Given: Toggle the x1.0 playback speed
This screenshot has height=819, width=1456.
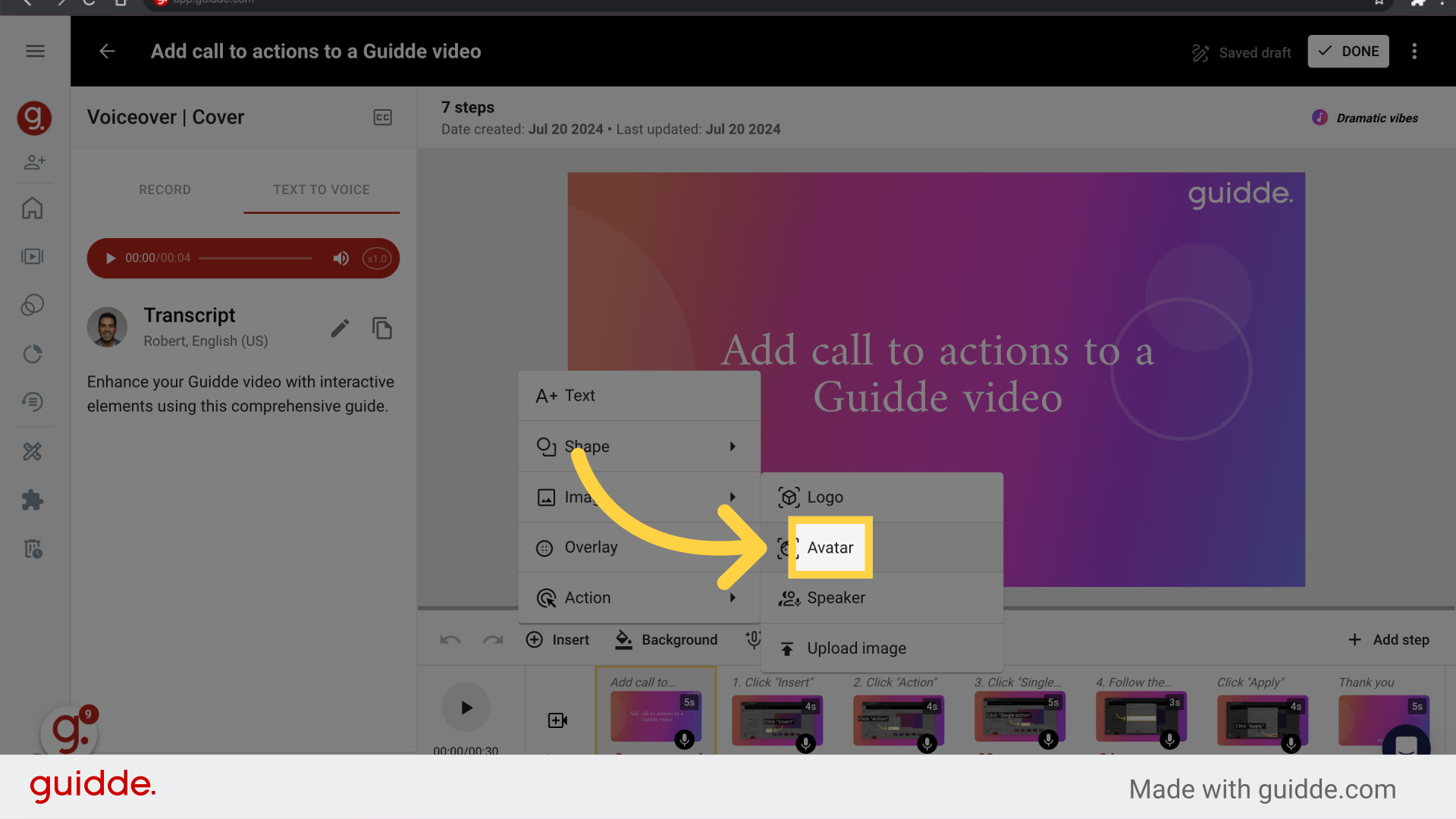Looking at the screenshot, I should tap(377, 259).
